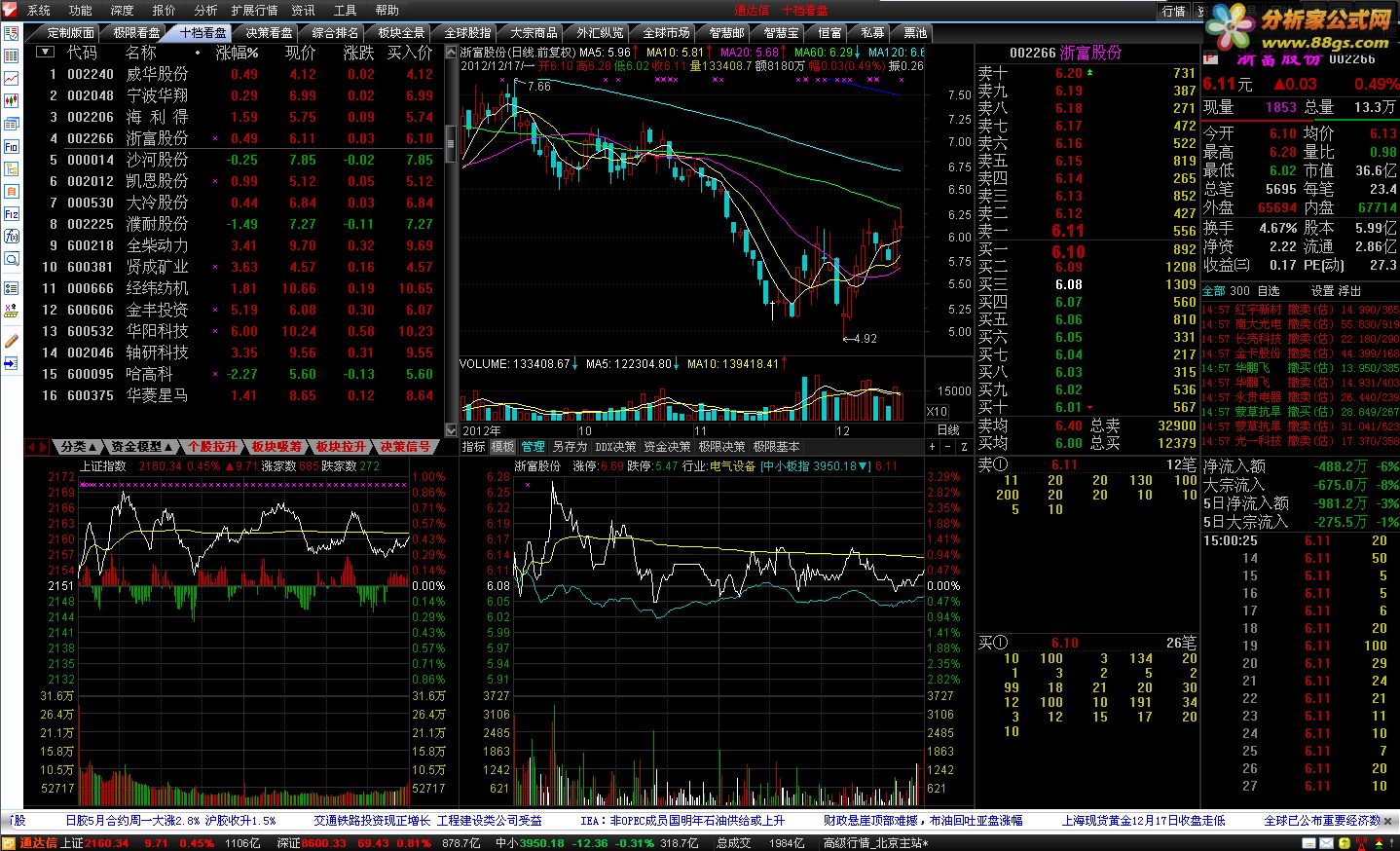Open the 分析 menu

click(206, 10)
